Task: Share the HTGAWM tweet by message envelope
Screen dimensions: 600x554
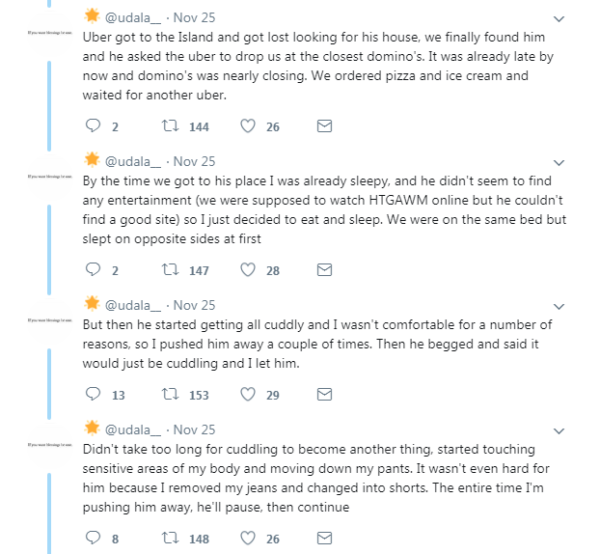Action: (324, 270)
